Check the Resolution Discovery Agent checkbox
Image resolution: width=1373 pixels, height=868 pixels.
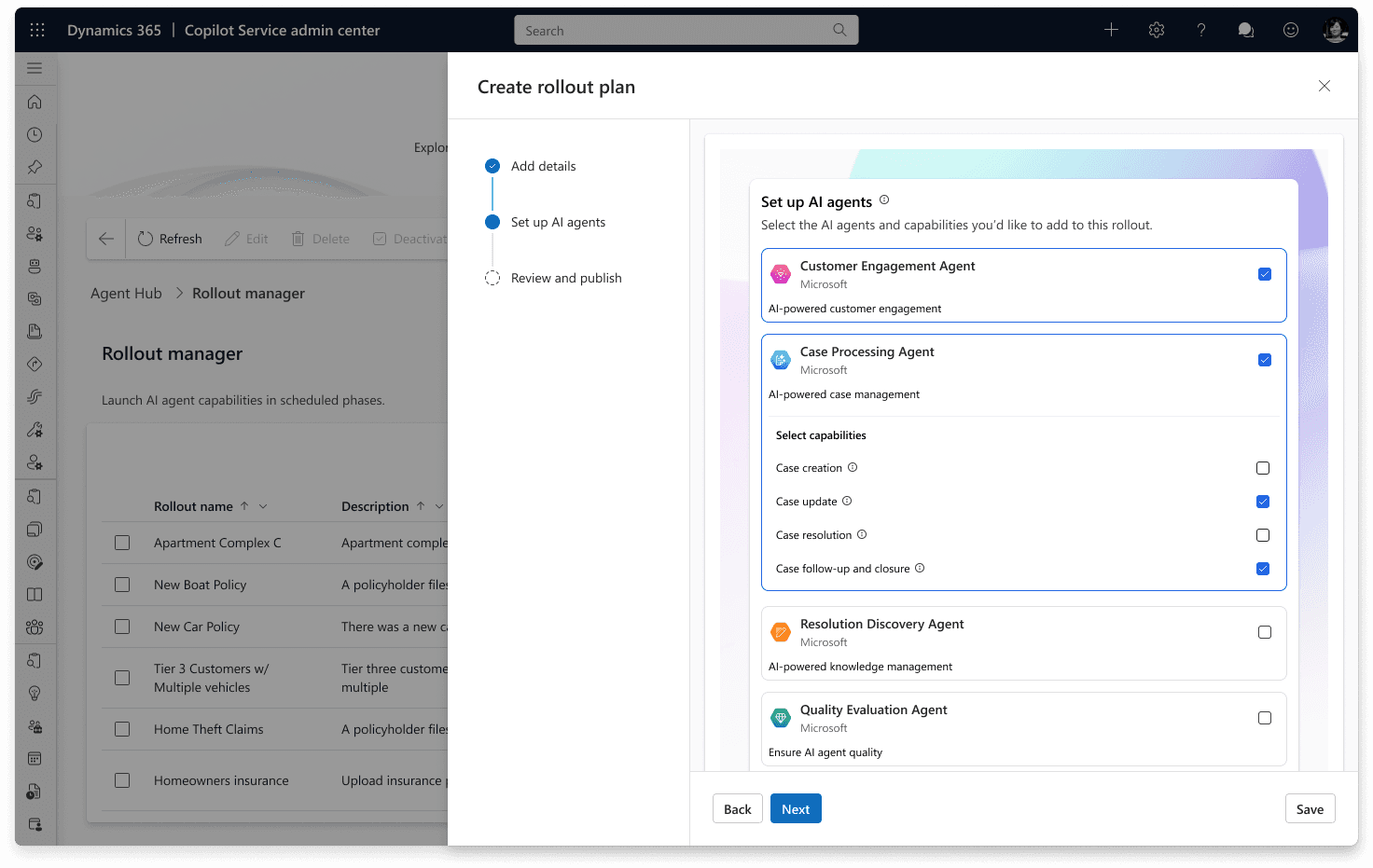coord(1265,632)
